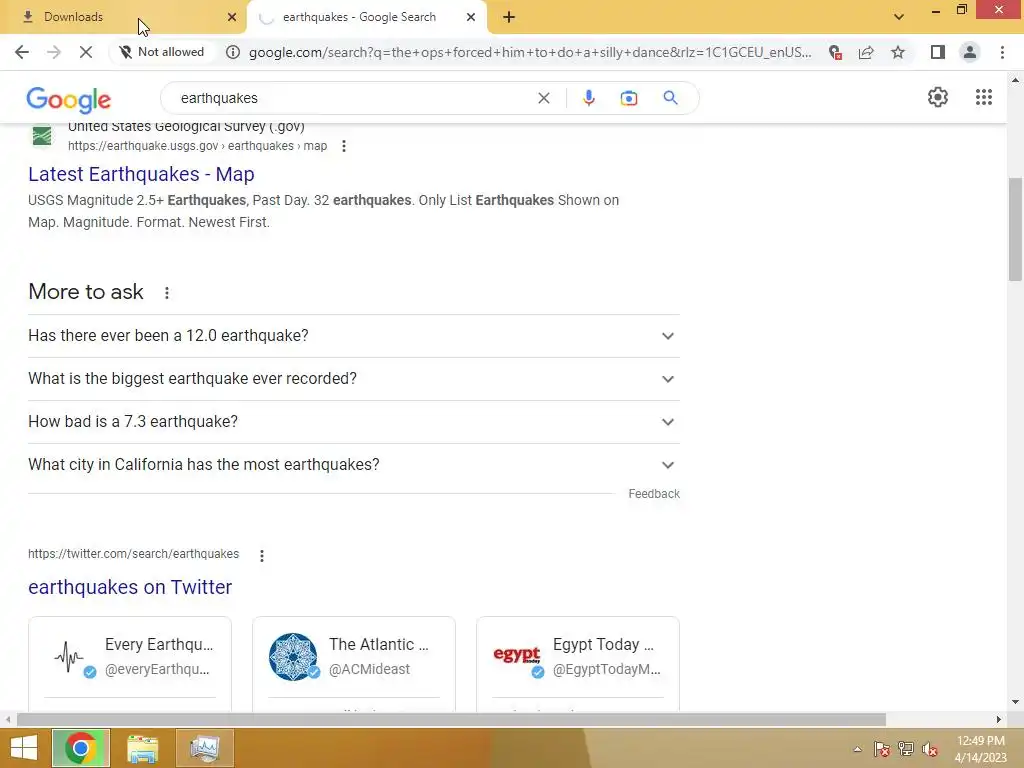Open Google quick settings gear
The height and width of the screenshot is (768, 1024).
[938, 97]
